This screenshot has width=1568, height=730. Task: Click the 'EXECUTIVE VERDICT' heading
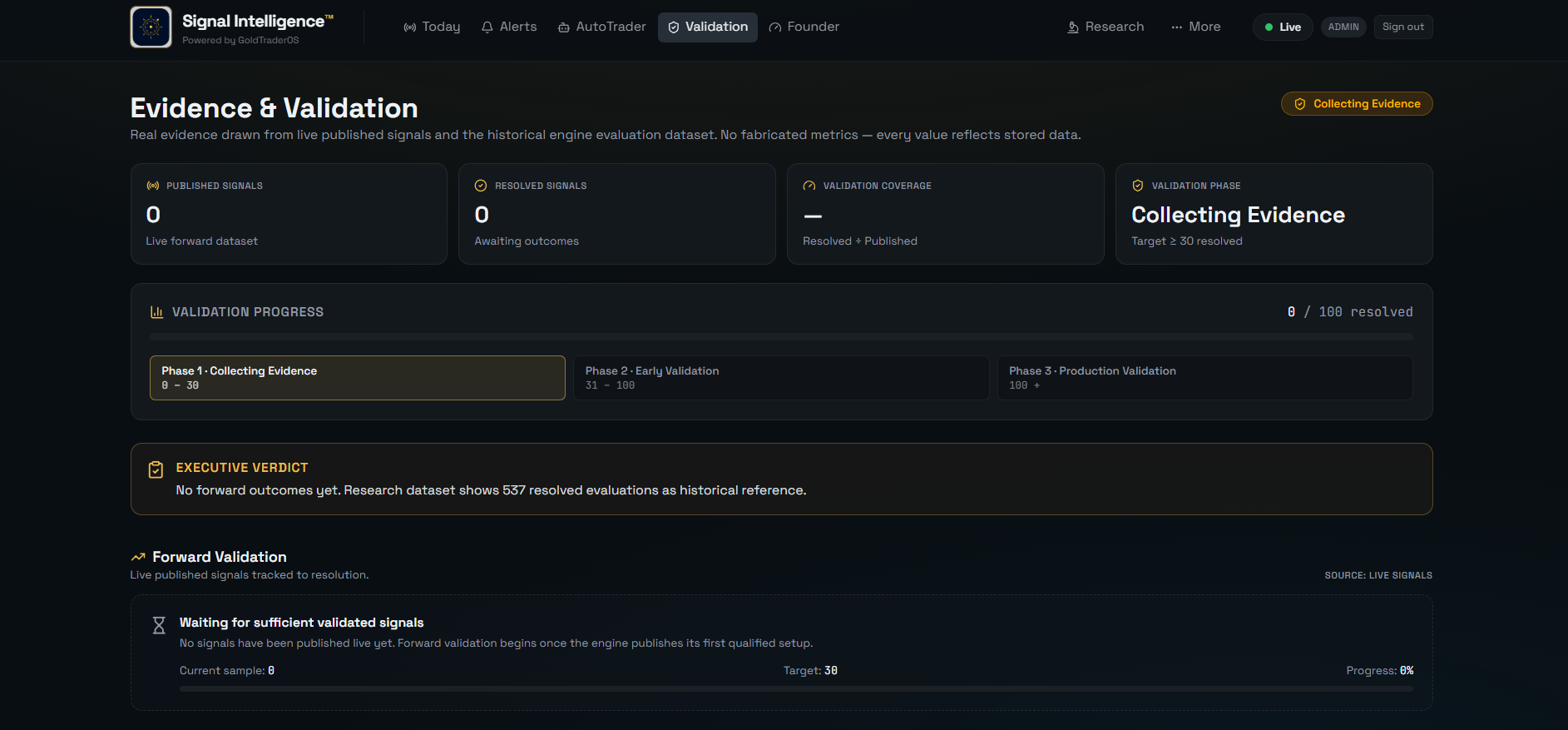tap(242, 468)
